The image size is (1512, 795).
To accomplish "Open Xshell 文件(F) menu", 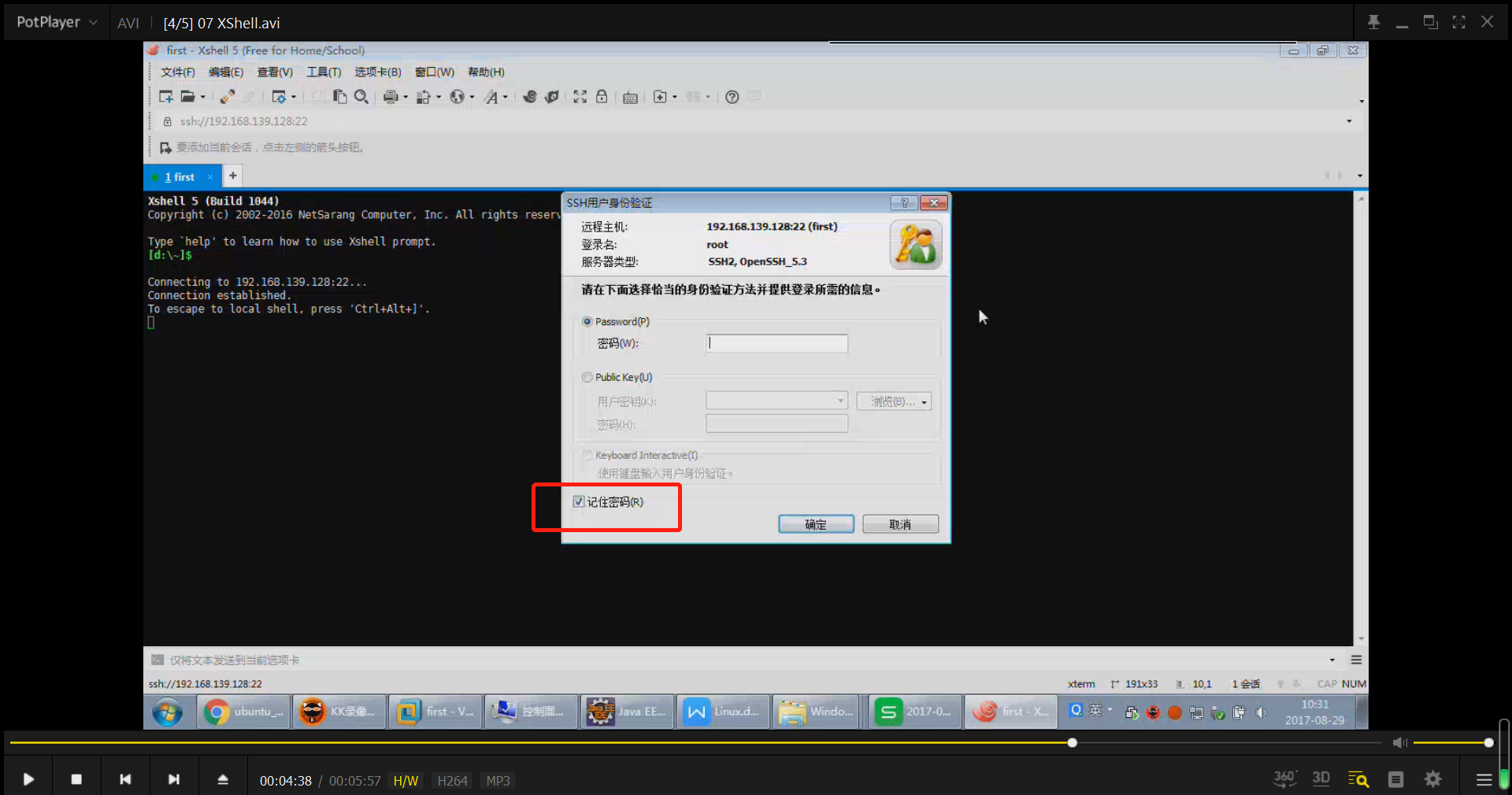I will [178, 72].
